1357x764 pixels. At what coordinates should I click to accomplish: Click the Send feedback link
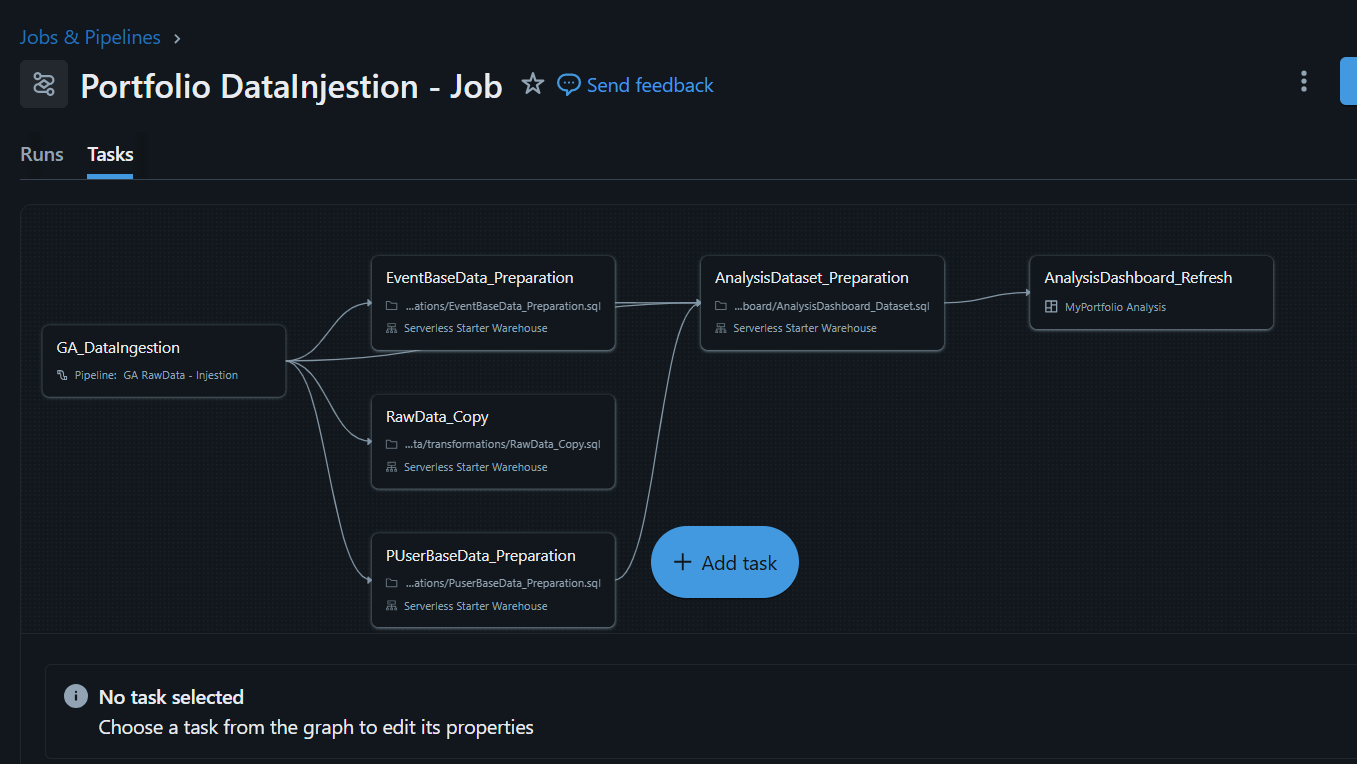tap(650, 85)
